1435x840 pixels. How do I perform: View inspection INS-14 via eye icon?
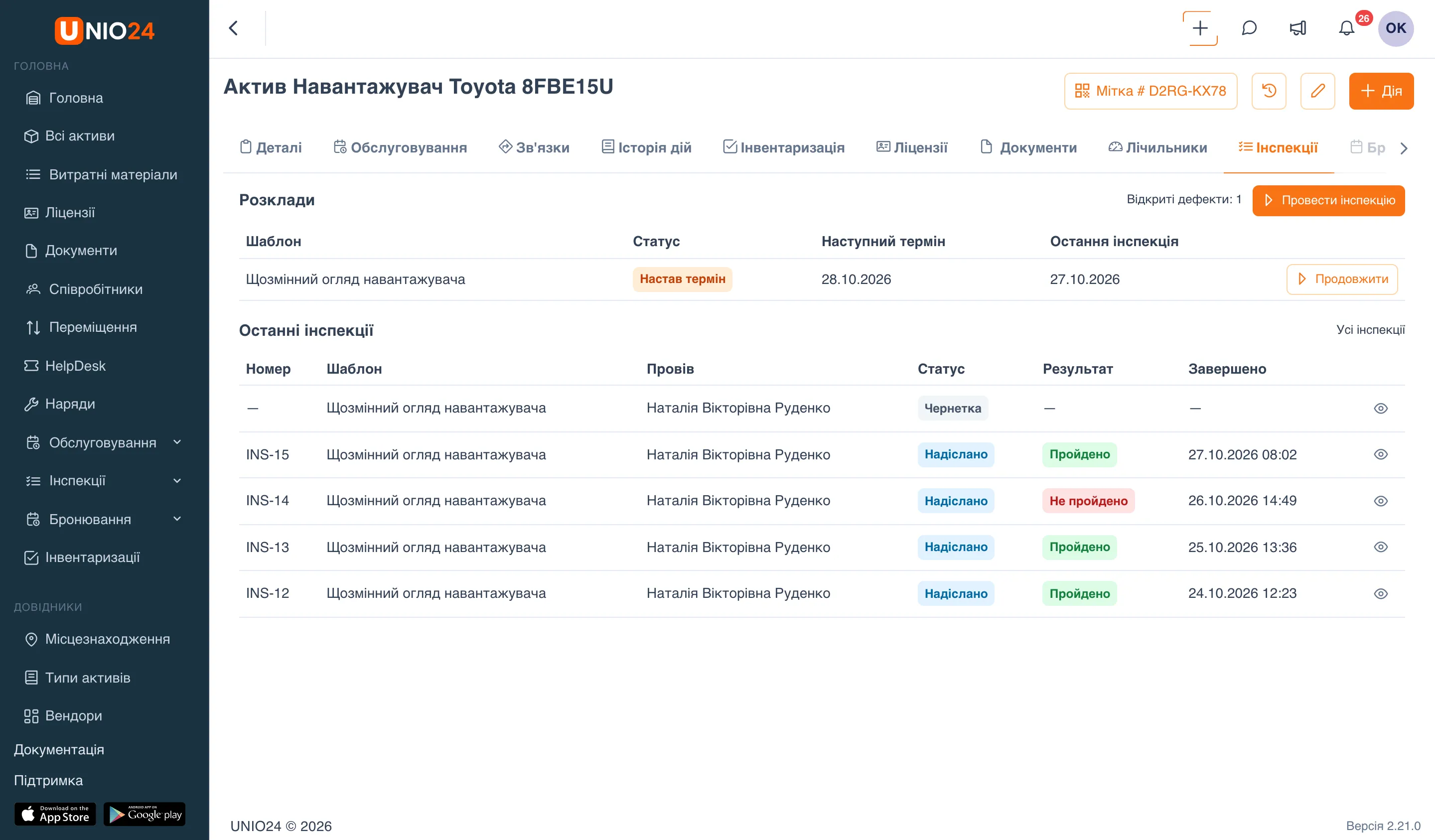coord(1381,501)
